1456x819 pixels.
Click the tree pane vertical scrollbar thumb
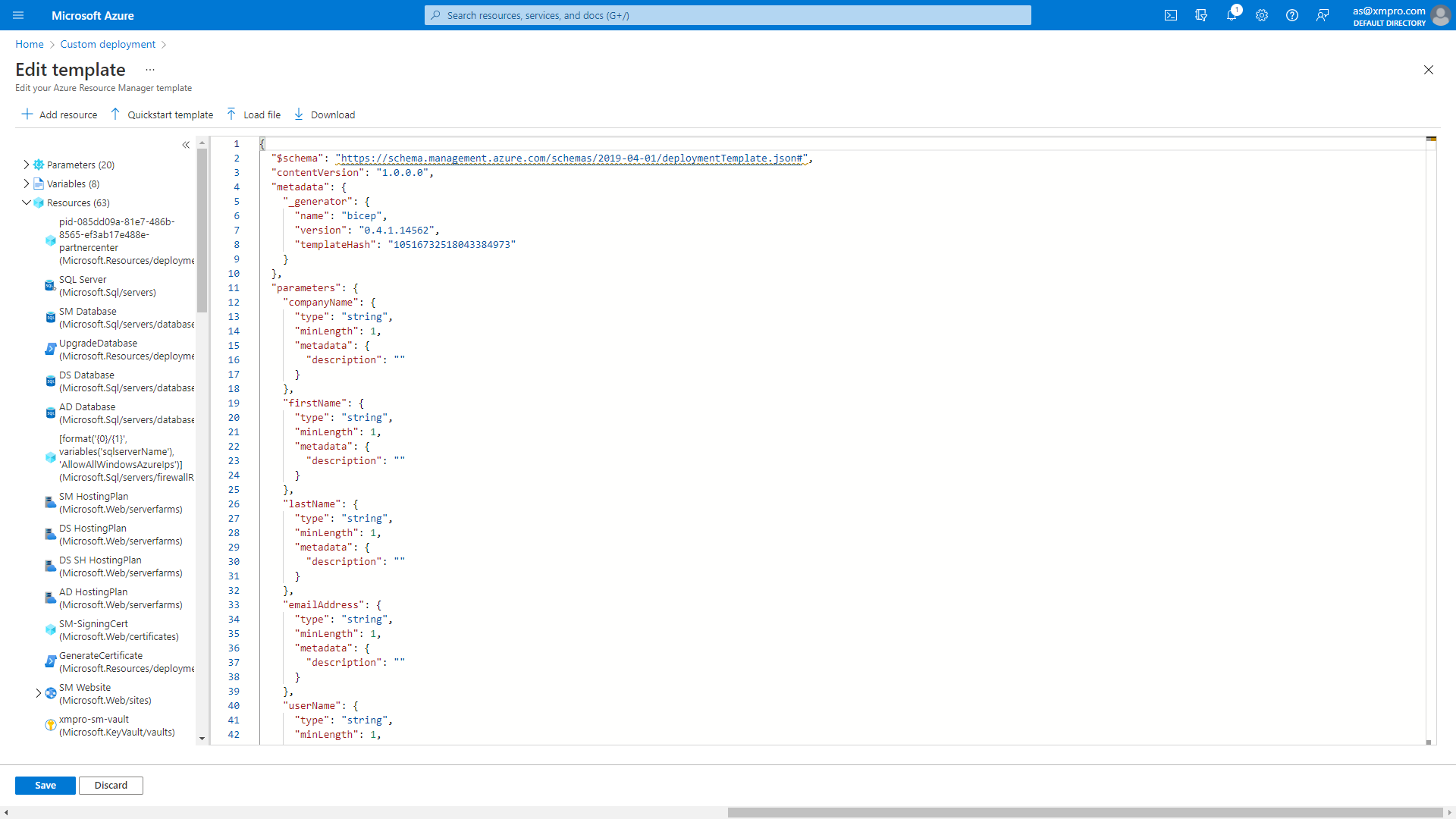point(202,231)
